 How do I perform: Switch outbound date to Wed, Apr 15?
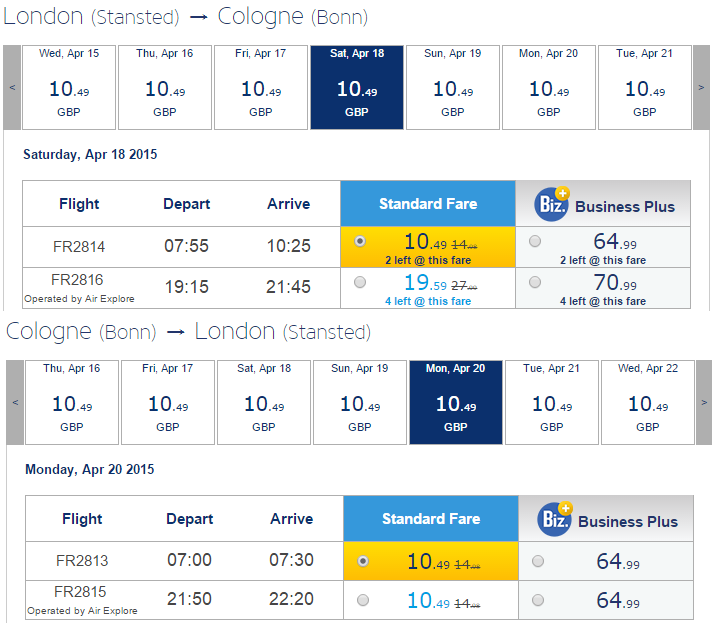(x=69, y=87)
